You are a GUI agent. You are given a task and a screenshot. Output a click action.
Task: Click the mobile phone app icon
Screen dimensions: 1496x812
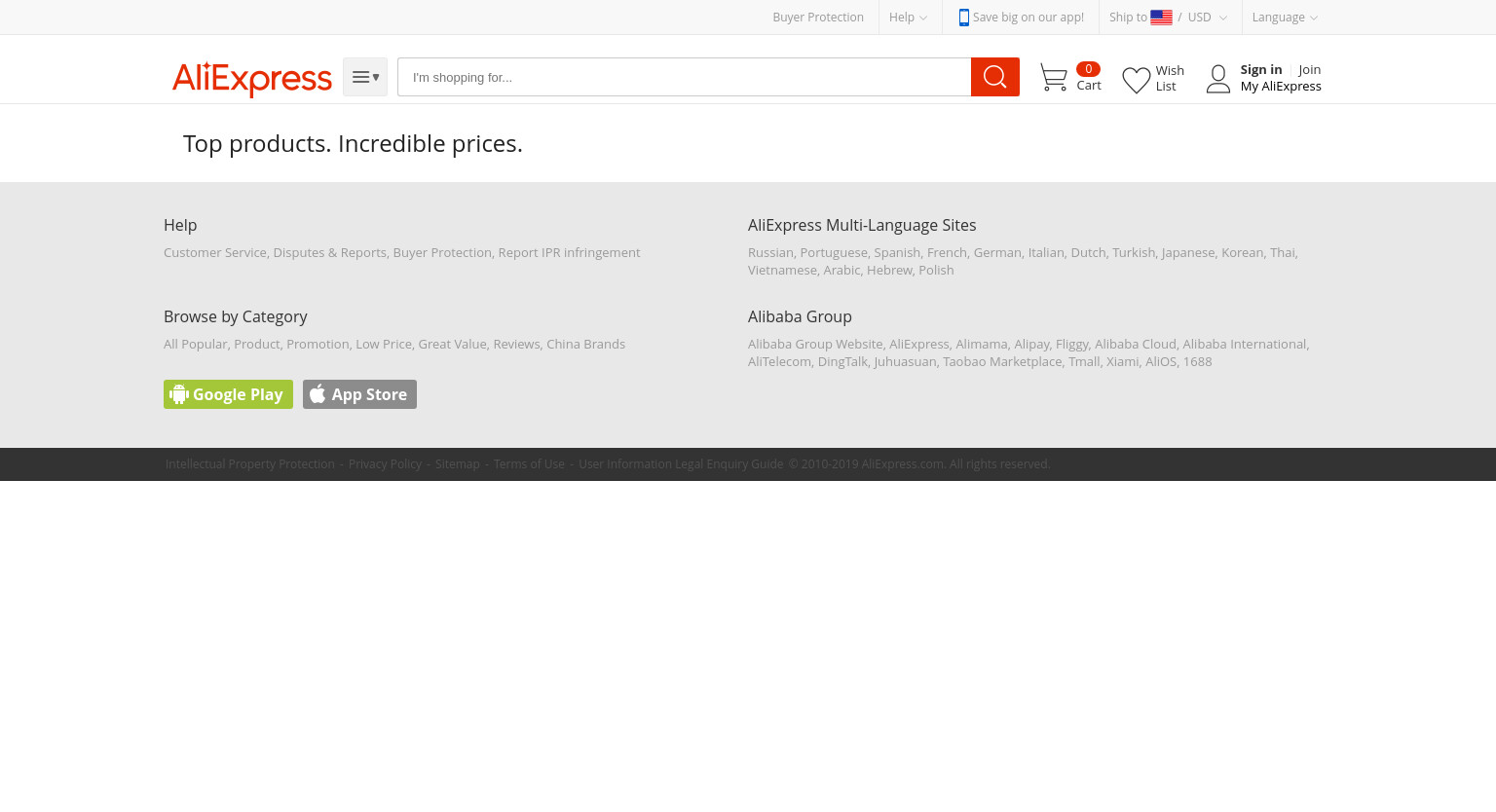click(963, 18)
